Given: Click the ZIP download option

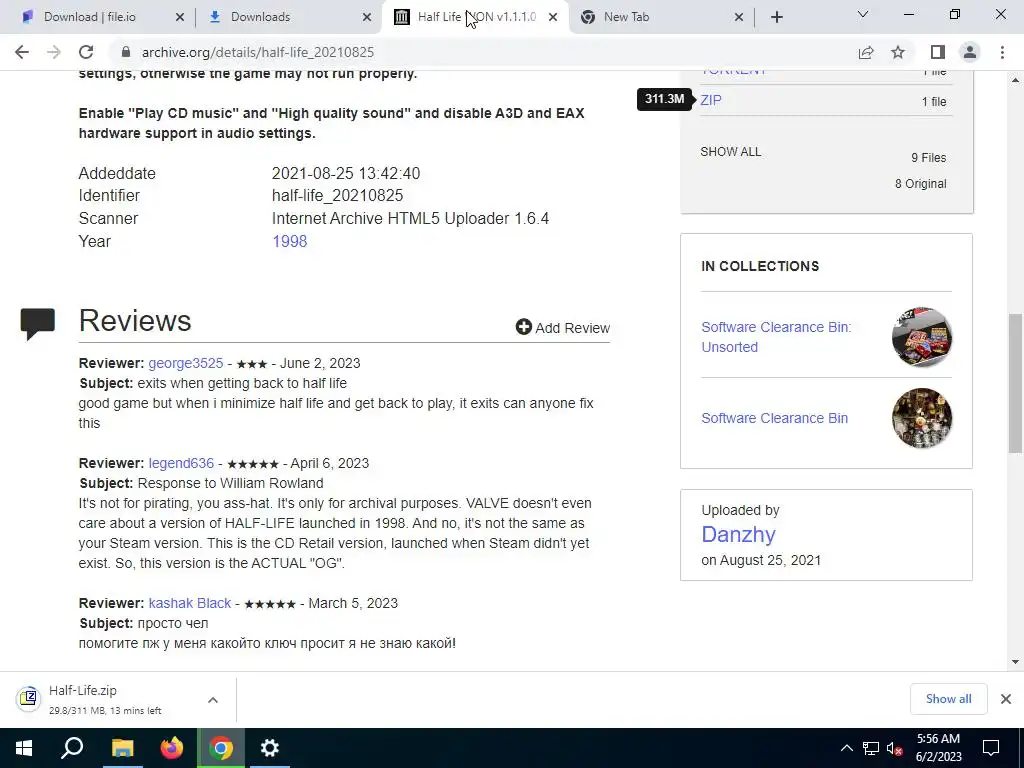Looking at the screenshot, I should tap(711, 101).
